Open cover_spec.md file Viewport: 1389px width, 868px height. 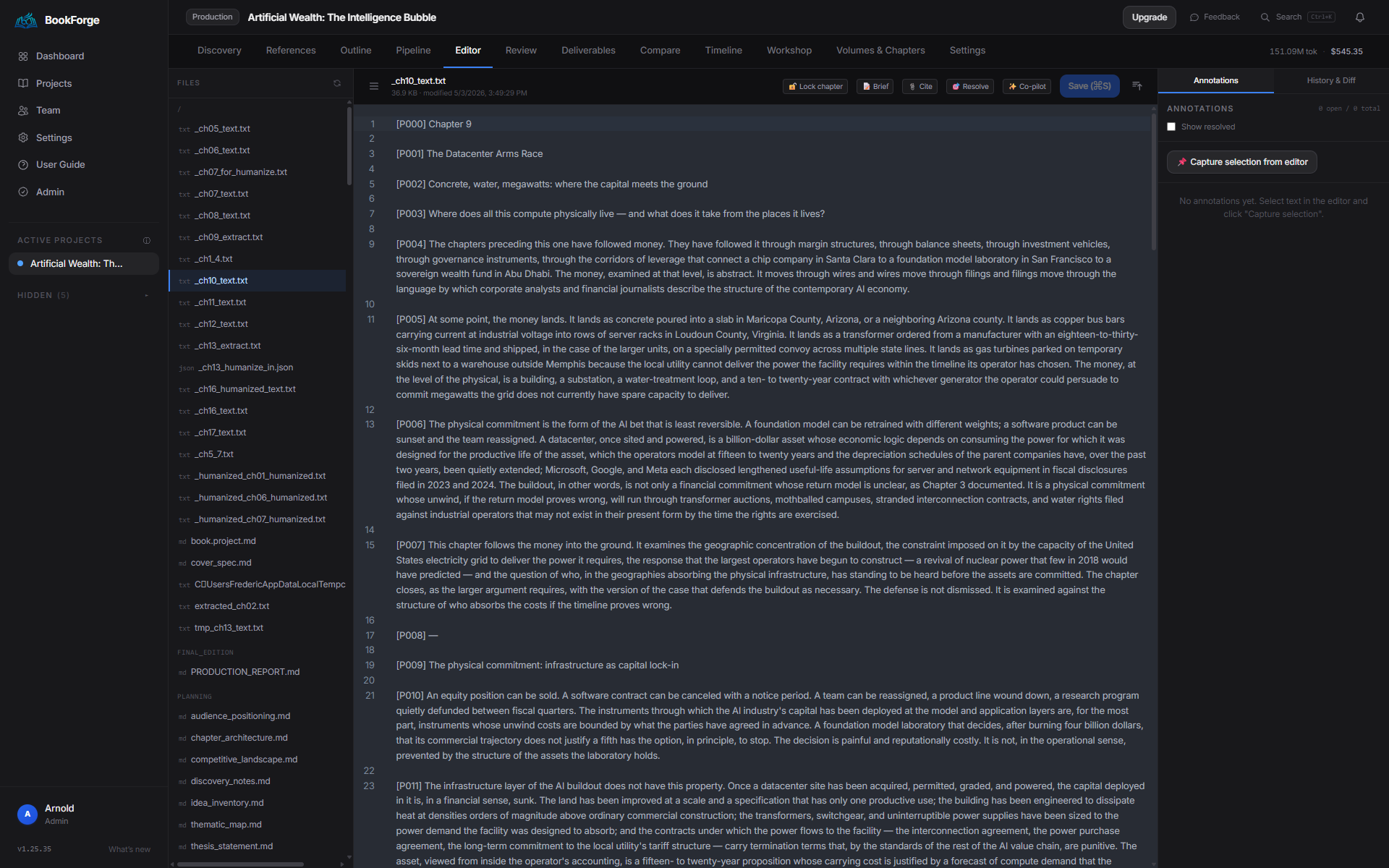[x=258, y=563]
